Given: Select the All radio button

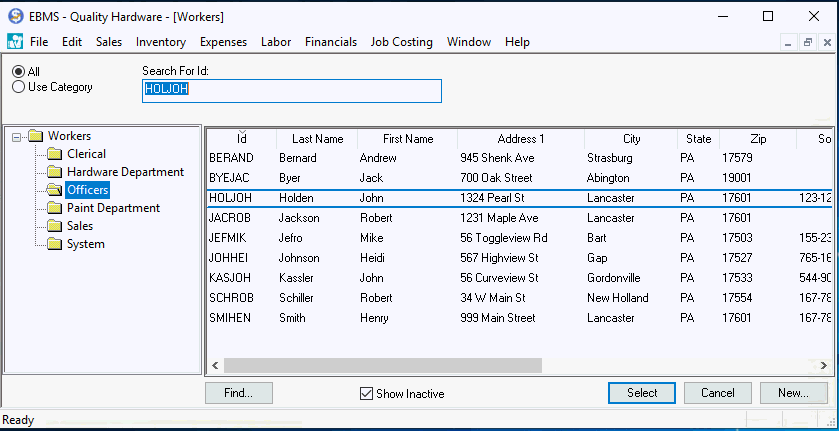Looking at the screenshot, I should pyautogui.click(x=18, y=72).
